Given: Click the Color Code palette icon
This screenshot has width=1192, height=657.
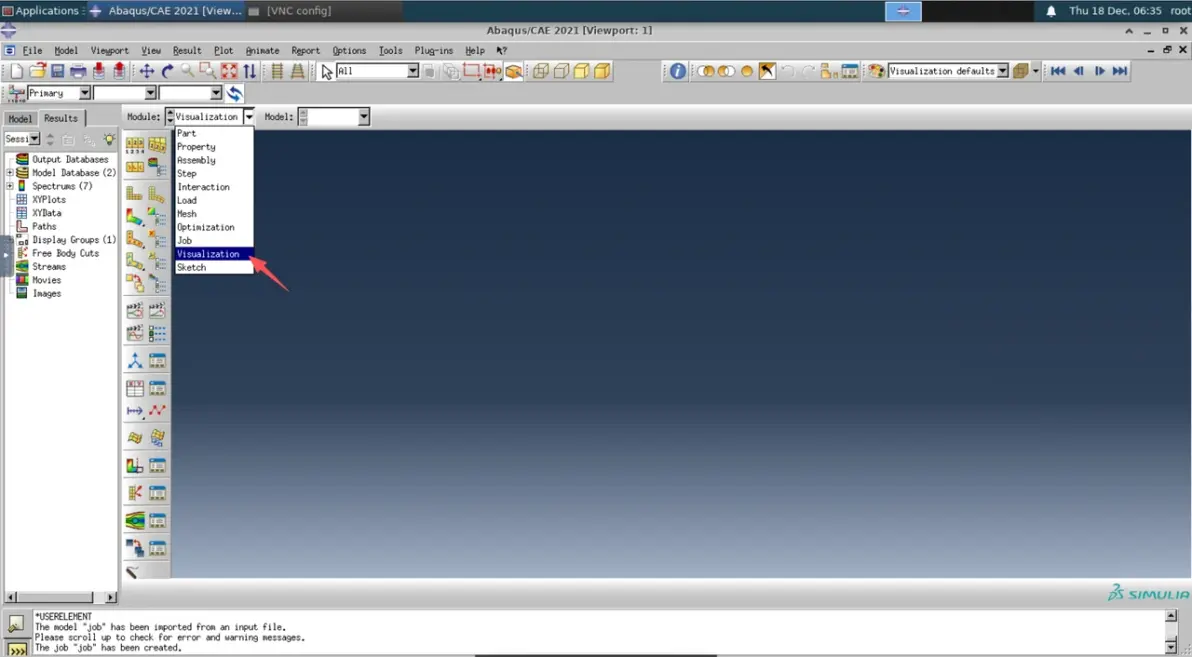Looking at the screenshot, I should [x=877, y=71].
